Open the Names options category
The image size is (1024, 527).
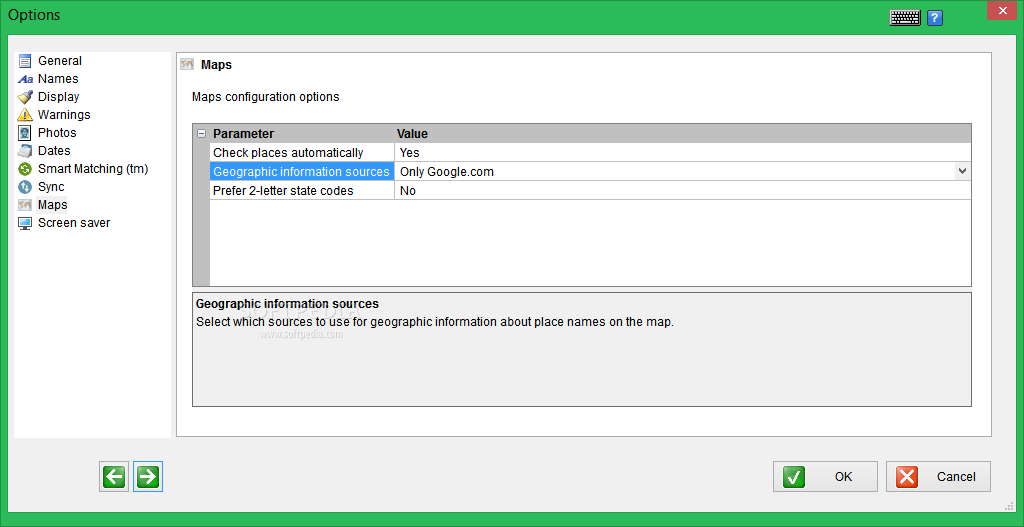(x=58, y=79)
